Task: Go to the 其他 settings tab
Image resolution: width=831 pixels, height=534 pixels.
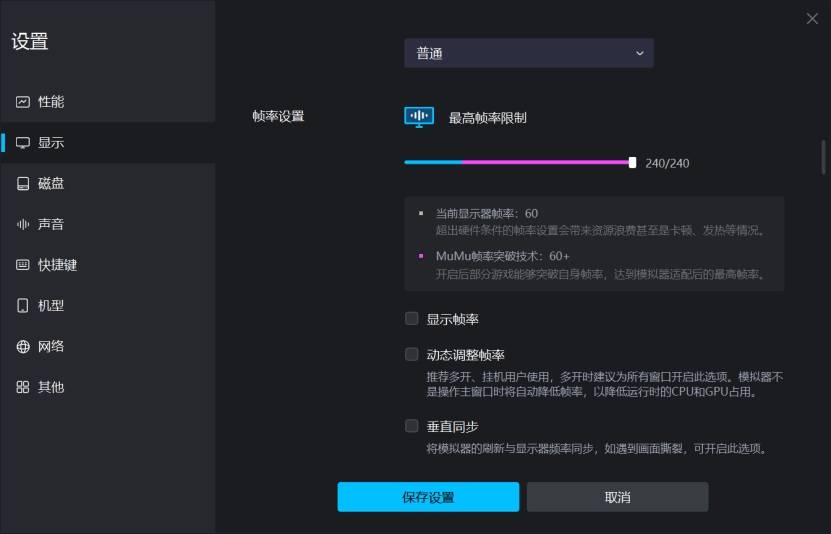Action: [x=108, y=387]
